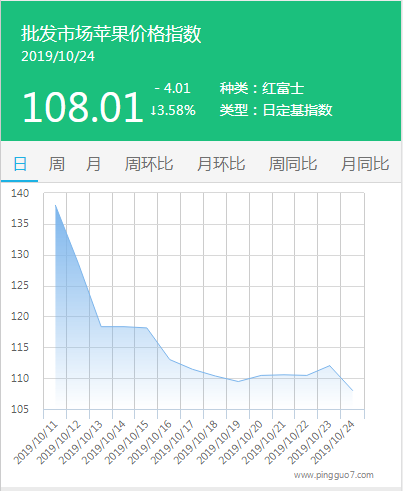Viewport: 403px width, 491px height.
Task: Click the label 种类：红富士
Action: [x=262, y=88]
